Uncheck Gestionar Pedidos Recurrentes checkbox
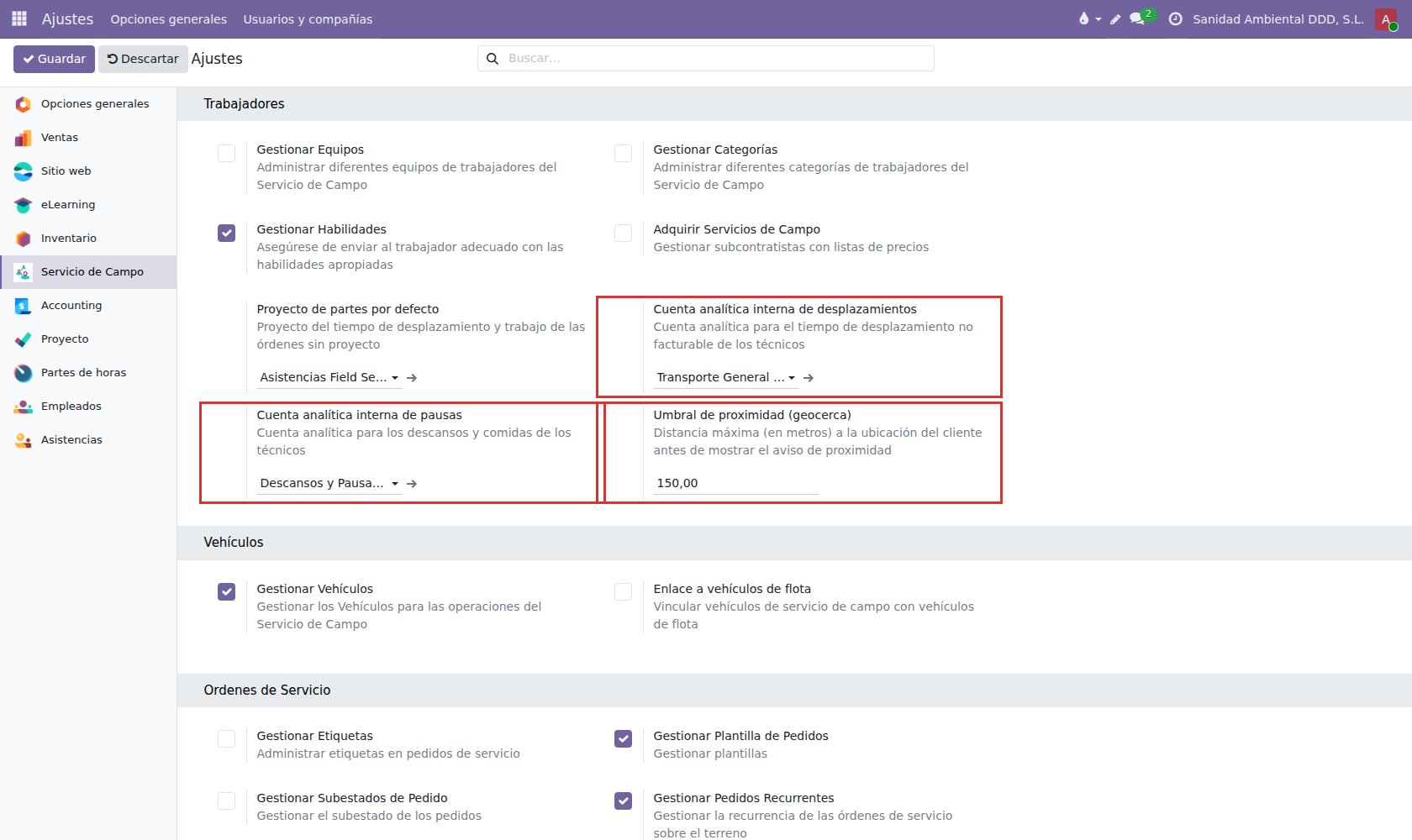Image resolution: width=1412 pixels, height=840 pixels. [623, 801]
